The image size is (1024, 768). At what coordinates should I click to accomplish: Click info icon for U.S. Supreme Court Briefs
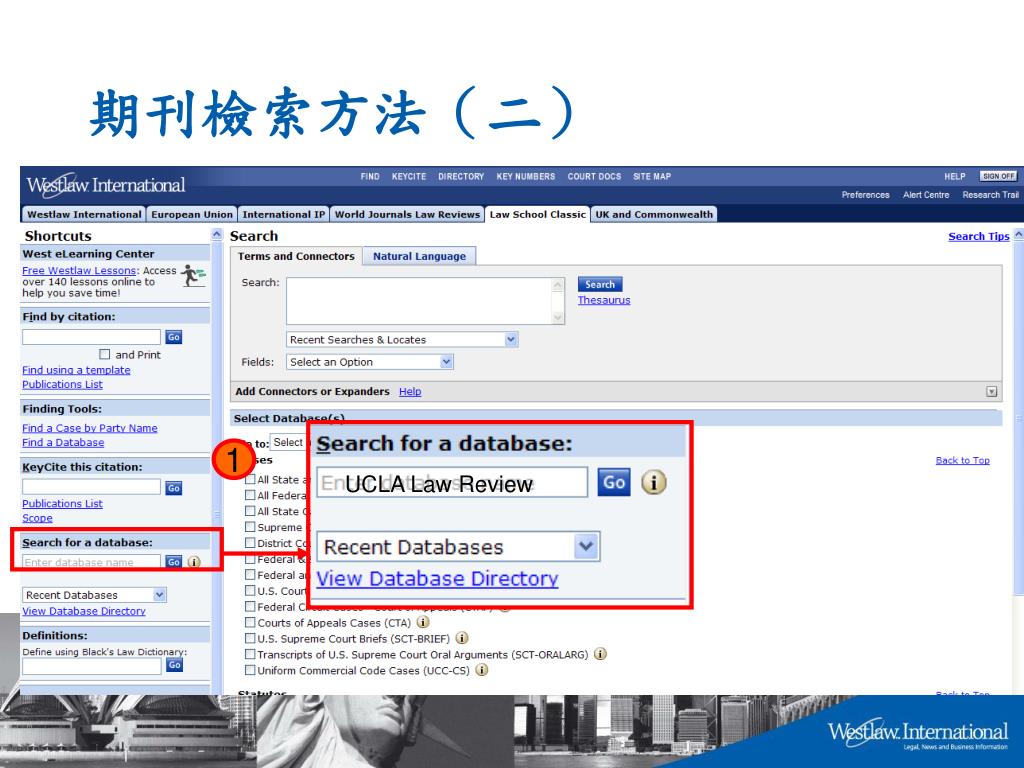pos(462,638)
